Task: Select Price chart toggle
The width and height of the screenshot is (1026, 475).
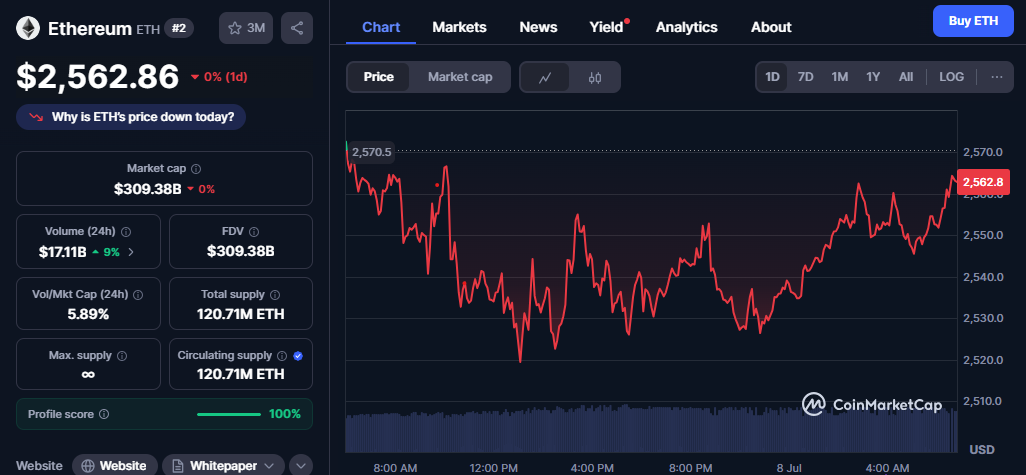Action: [378, 77]
